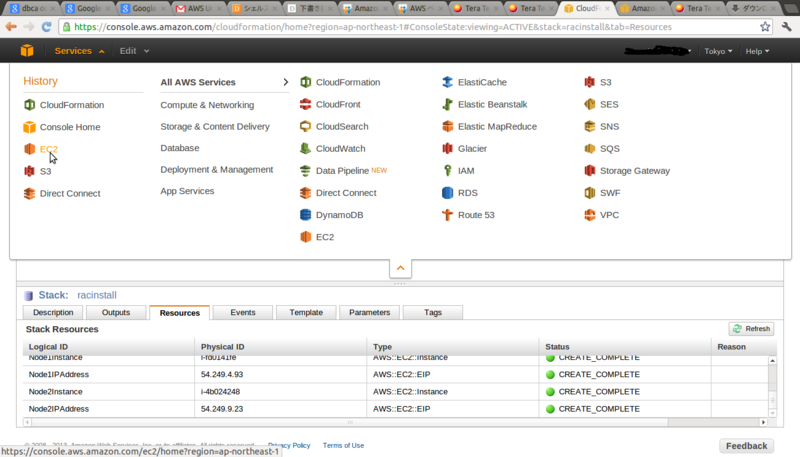Switch to the Description tab
The height and width of the screenshot is (457, 800).
pos(53,312)
